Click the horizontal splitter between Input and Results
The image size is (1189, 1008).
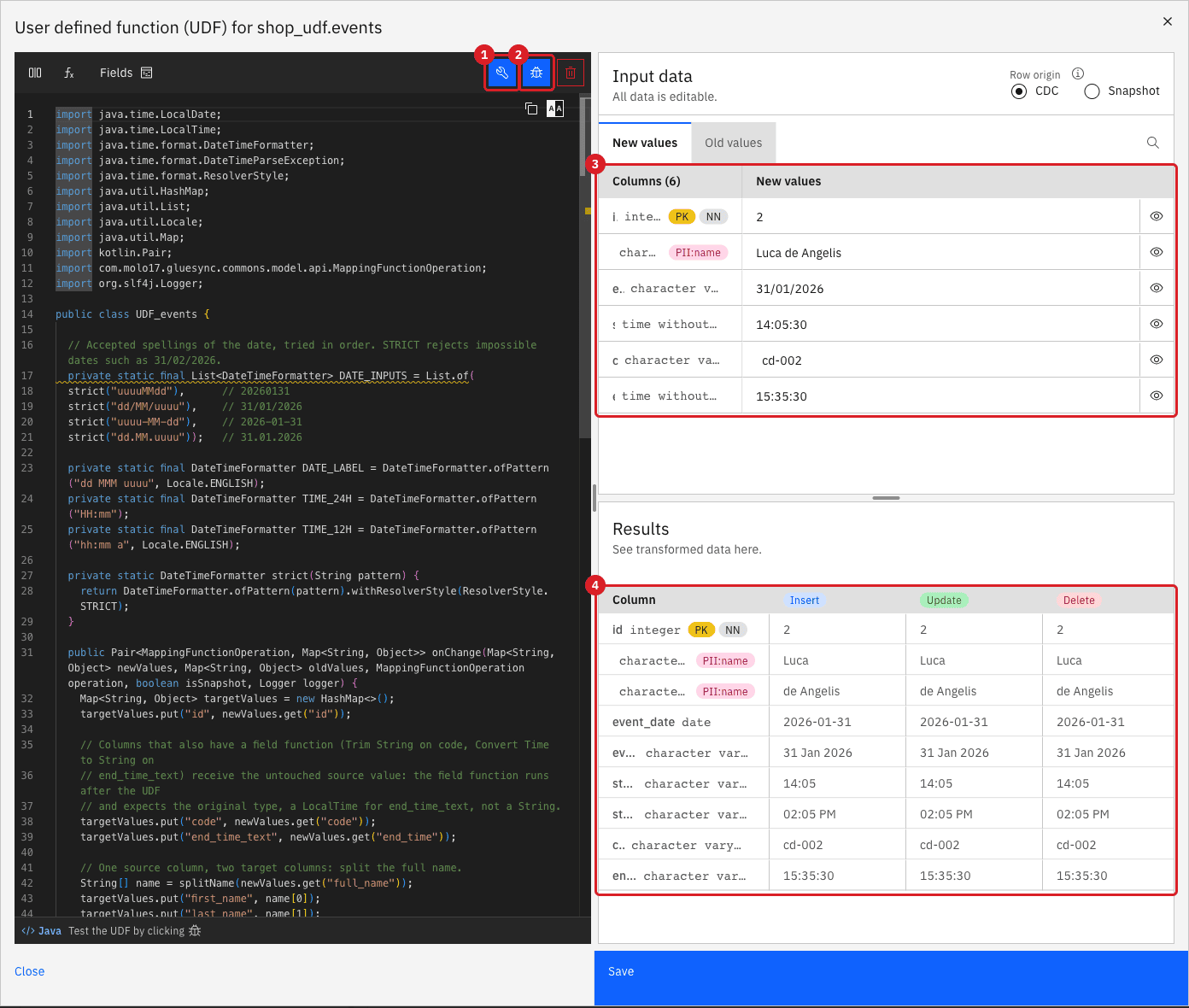[886, 498]
